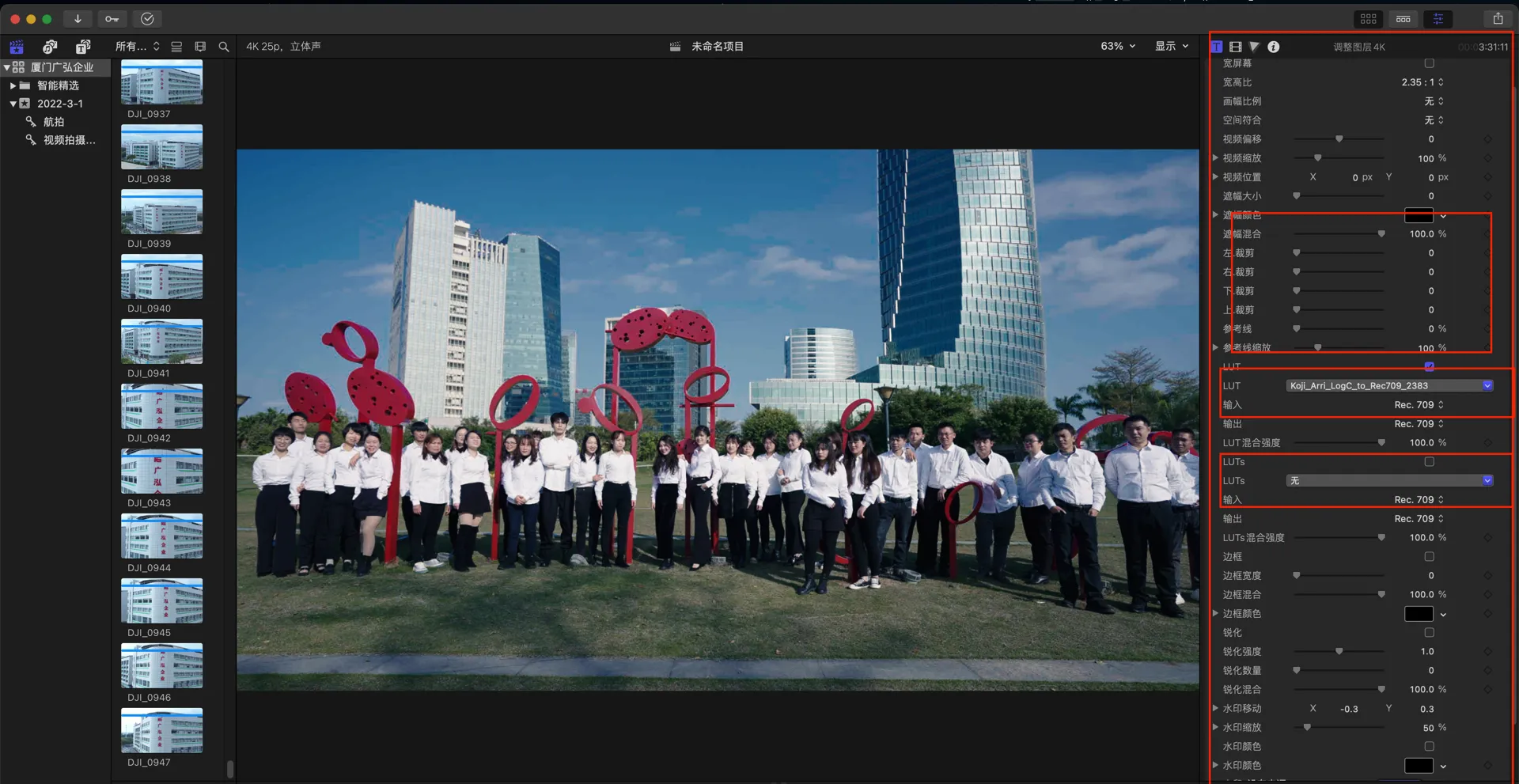Show the Photos and Audio sidebar
This screenshot has width=1519, height=784.
pos(50,47)
